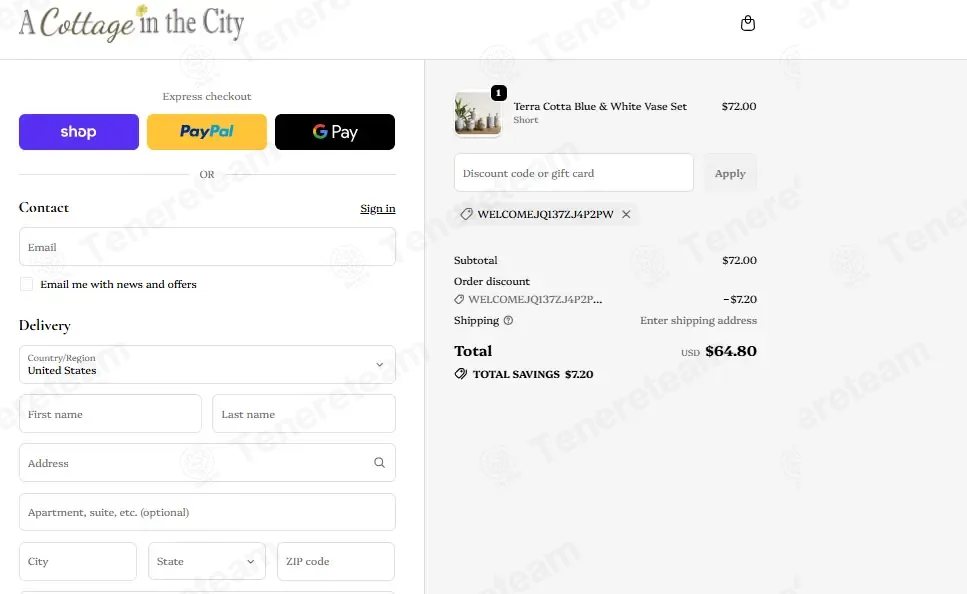Enable Email me with news and offers

point(27,284)
